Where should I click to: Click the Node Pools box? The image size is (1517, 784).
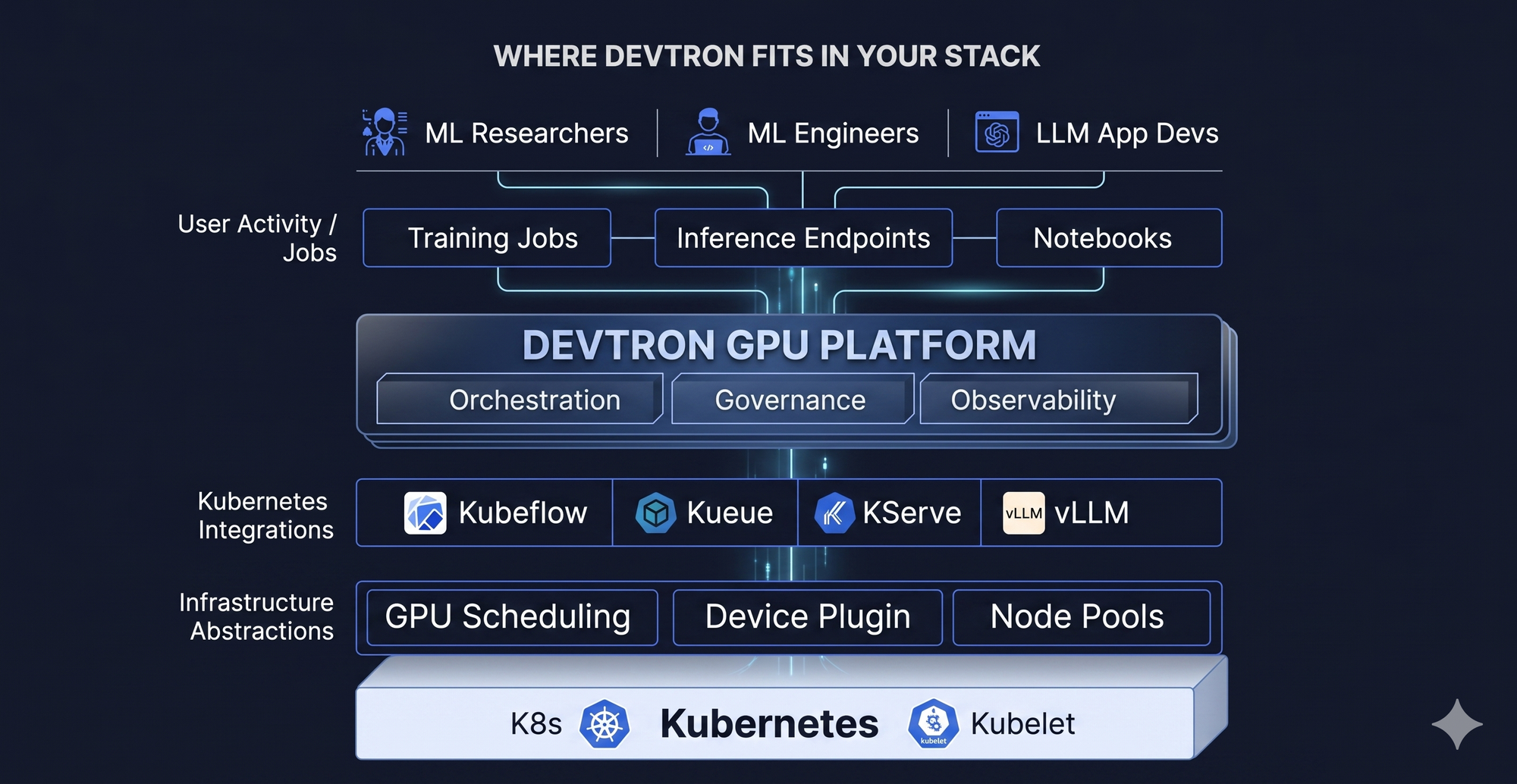[x=1082, y=617]
